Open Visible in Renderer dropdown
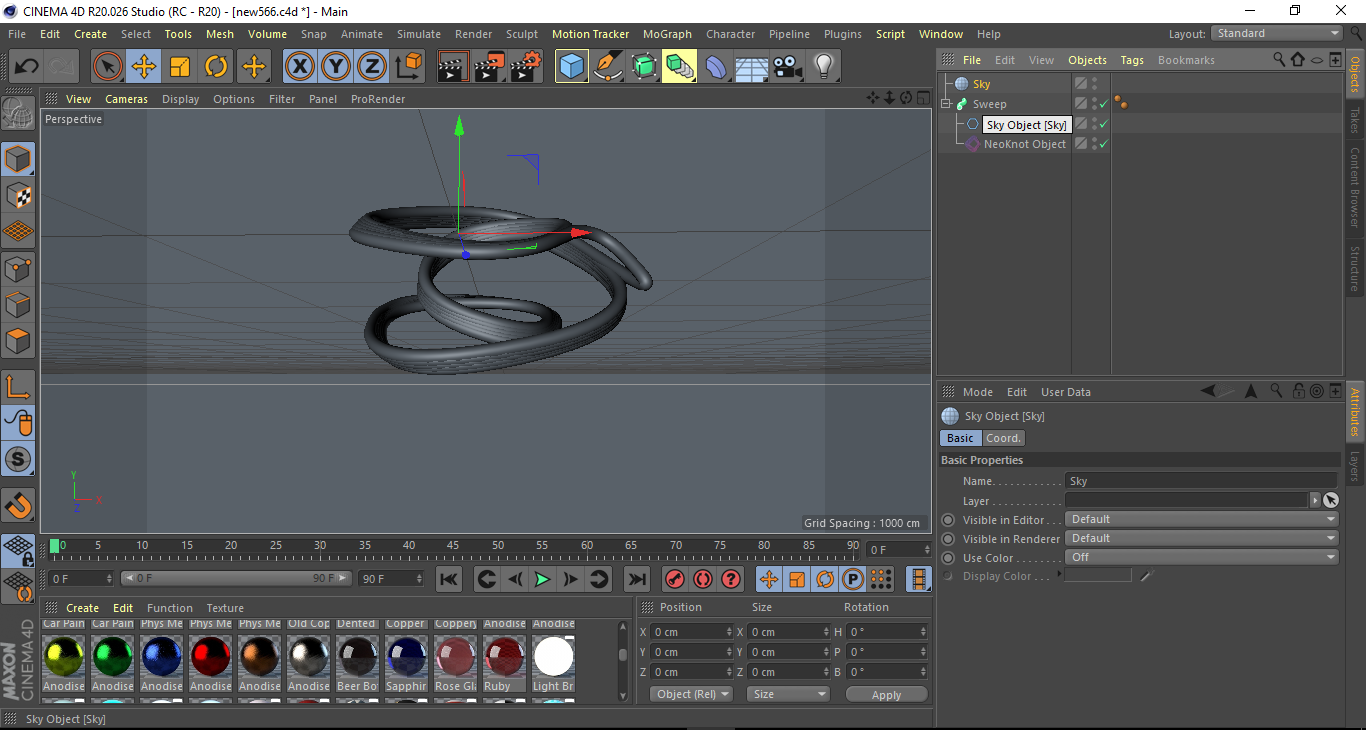1366x730 pixels. [x=1202, y=538]
